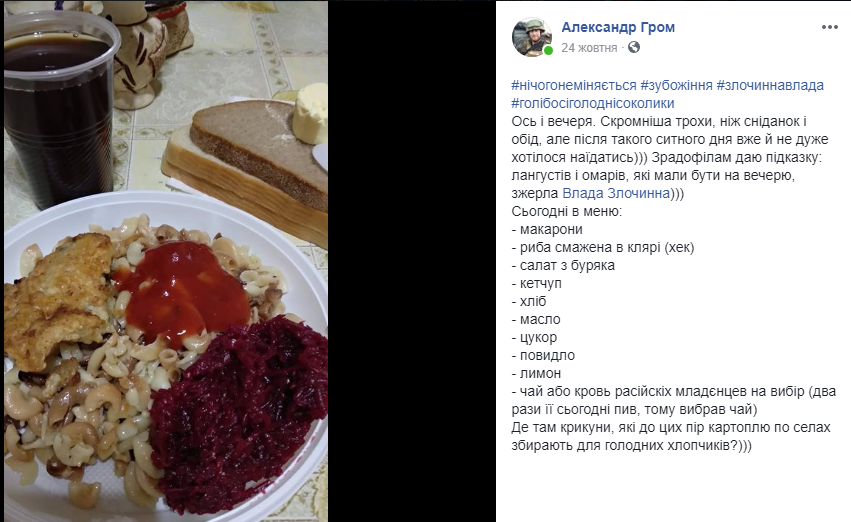Open the #нічогонеміняється hashtag
The image size is (851, 522).
574,85
